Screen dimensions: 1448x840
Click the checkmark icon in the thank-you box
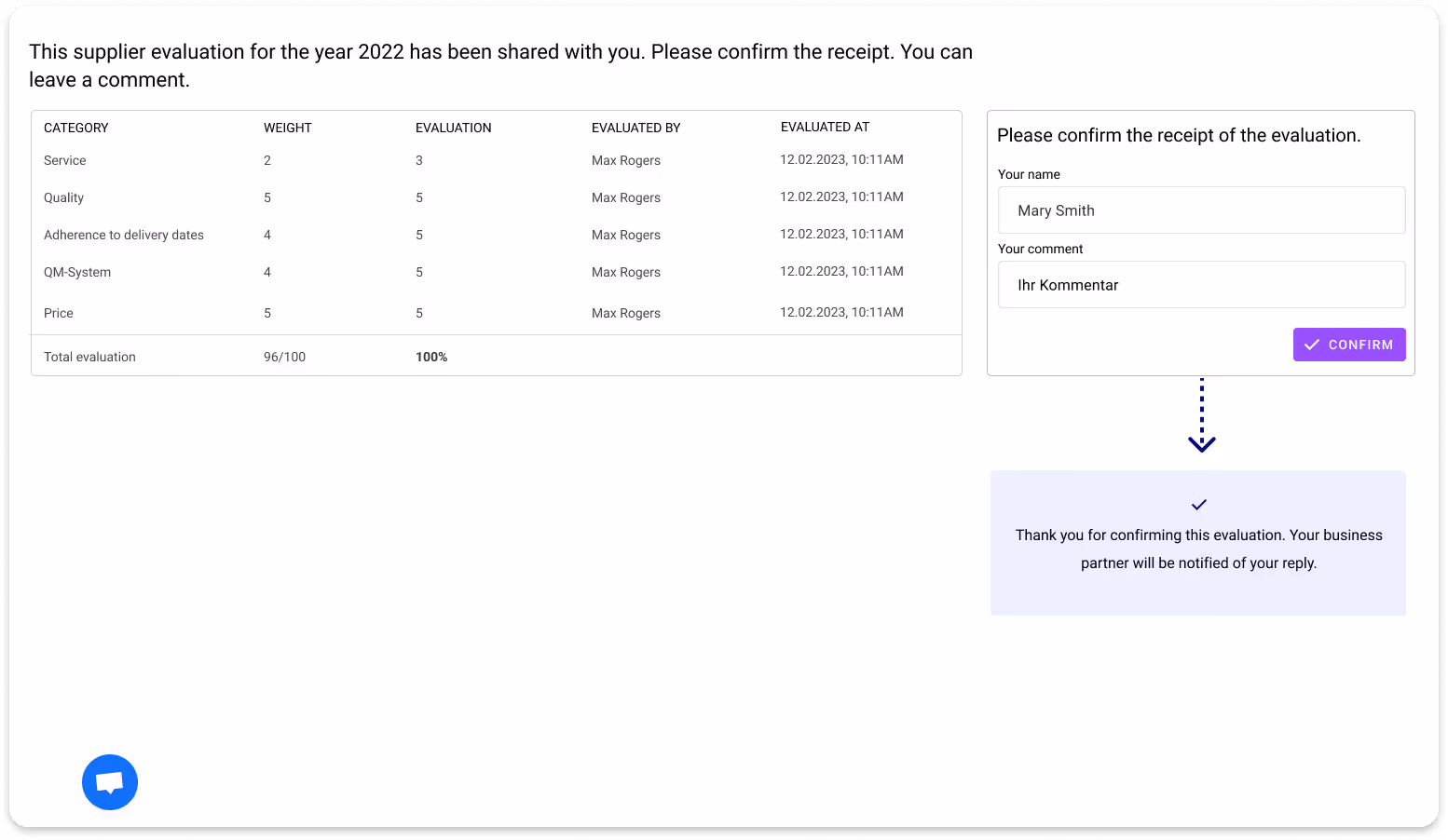pyautogui.click(x=1199, y=505)
